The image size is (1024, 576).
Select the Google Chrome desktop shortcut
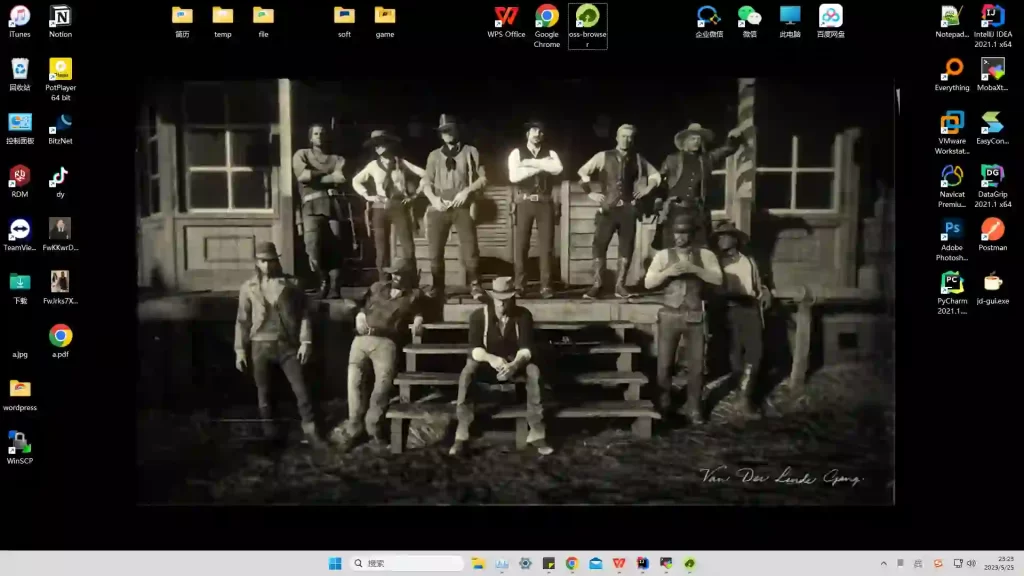tap(547, 27)
